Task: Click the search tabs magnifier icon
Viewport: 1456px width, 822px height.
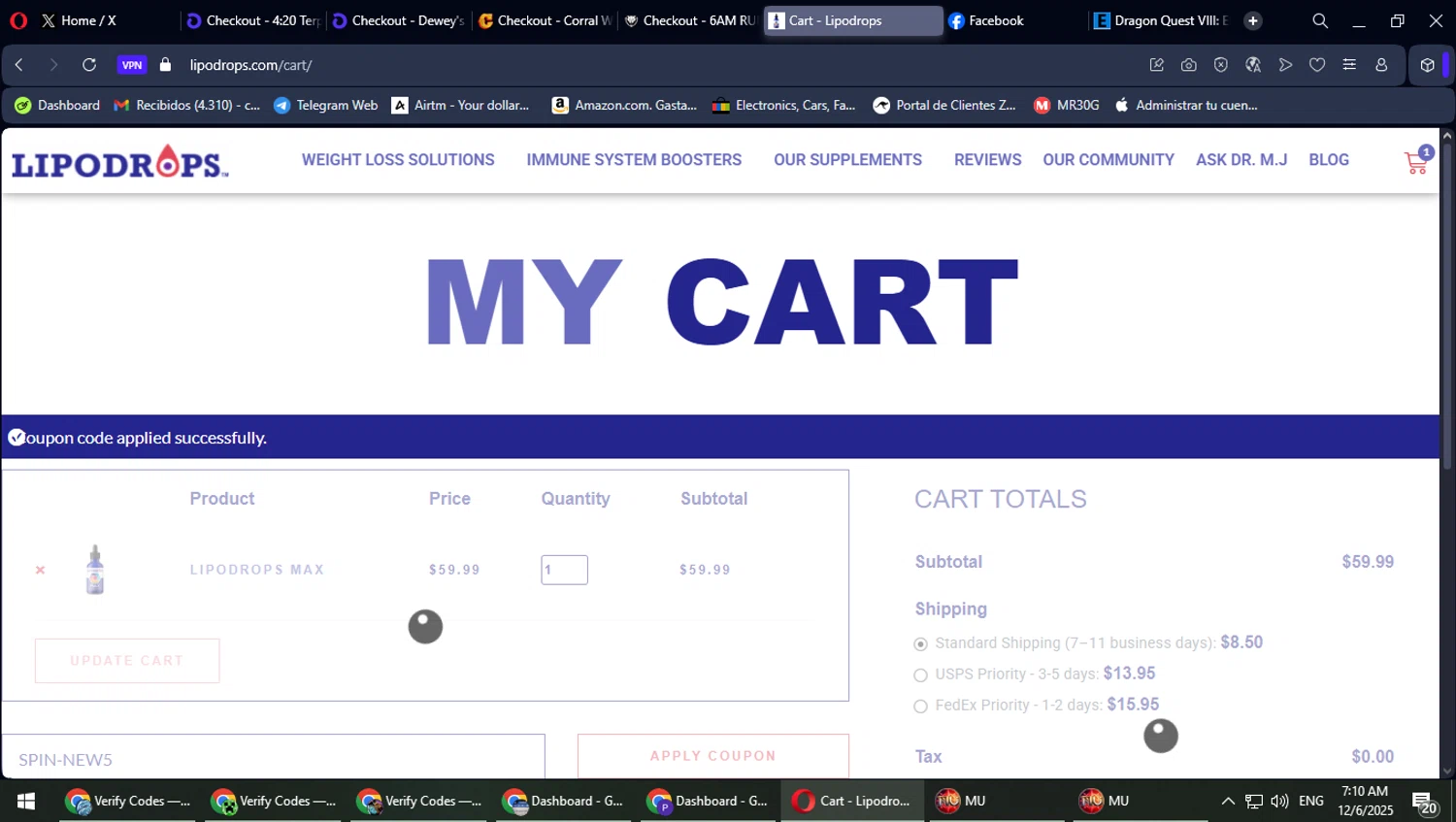Action: [1320, 20]
